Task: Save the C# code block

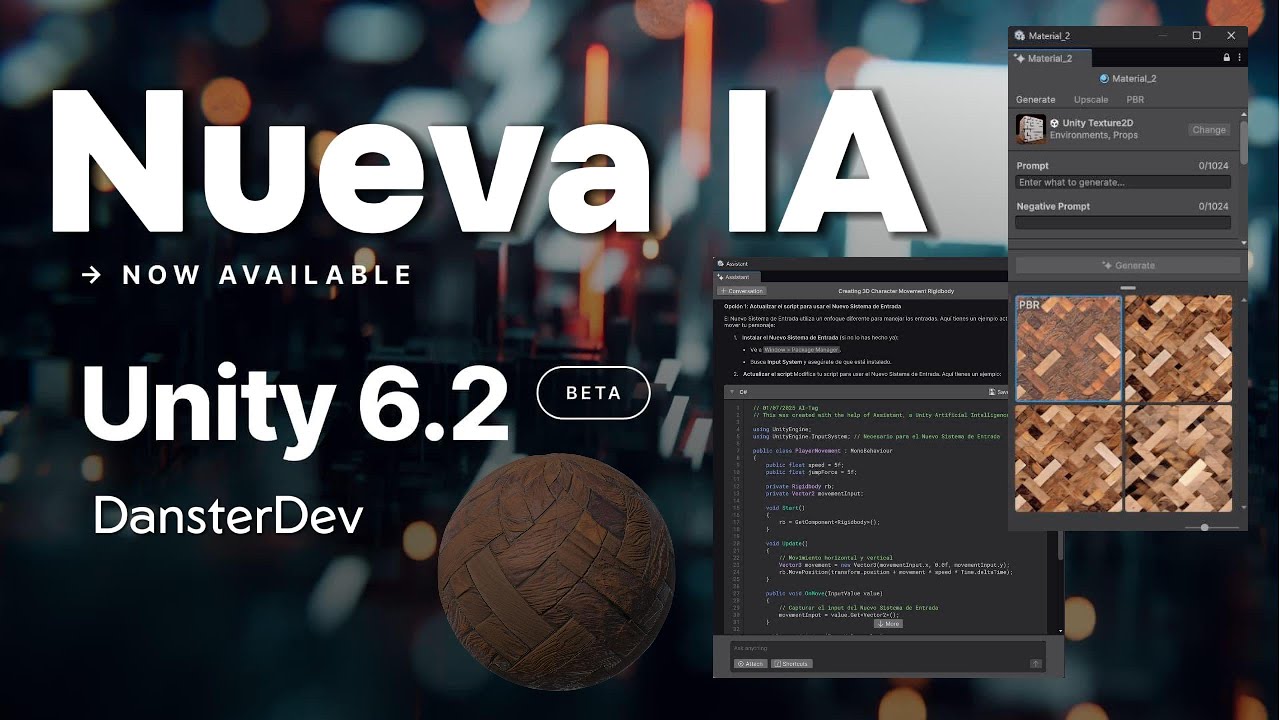Action: click(998, 393)
